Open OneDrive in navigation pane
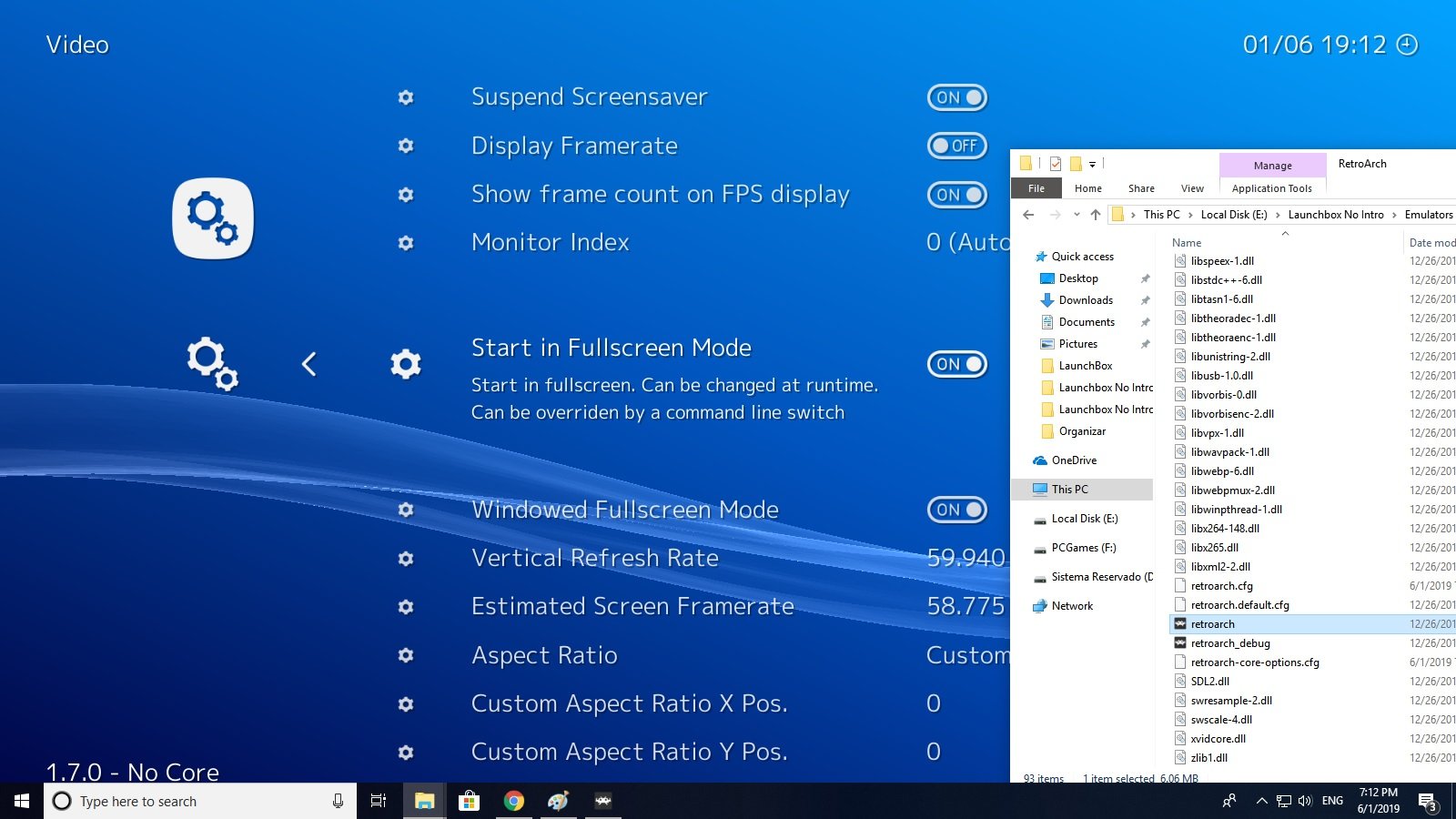 (x=1074, y=460)
